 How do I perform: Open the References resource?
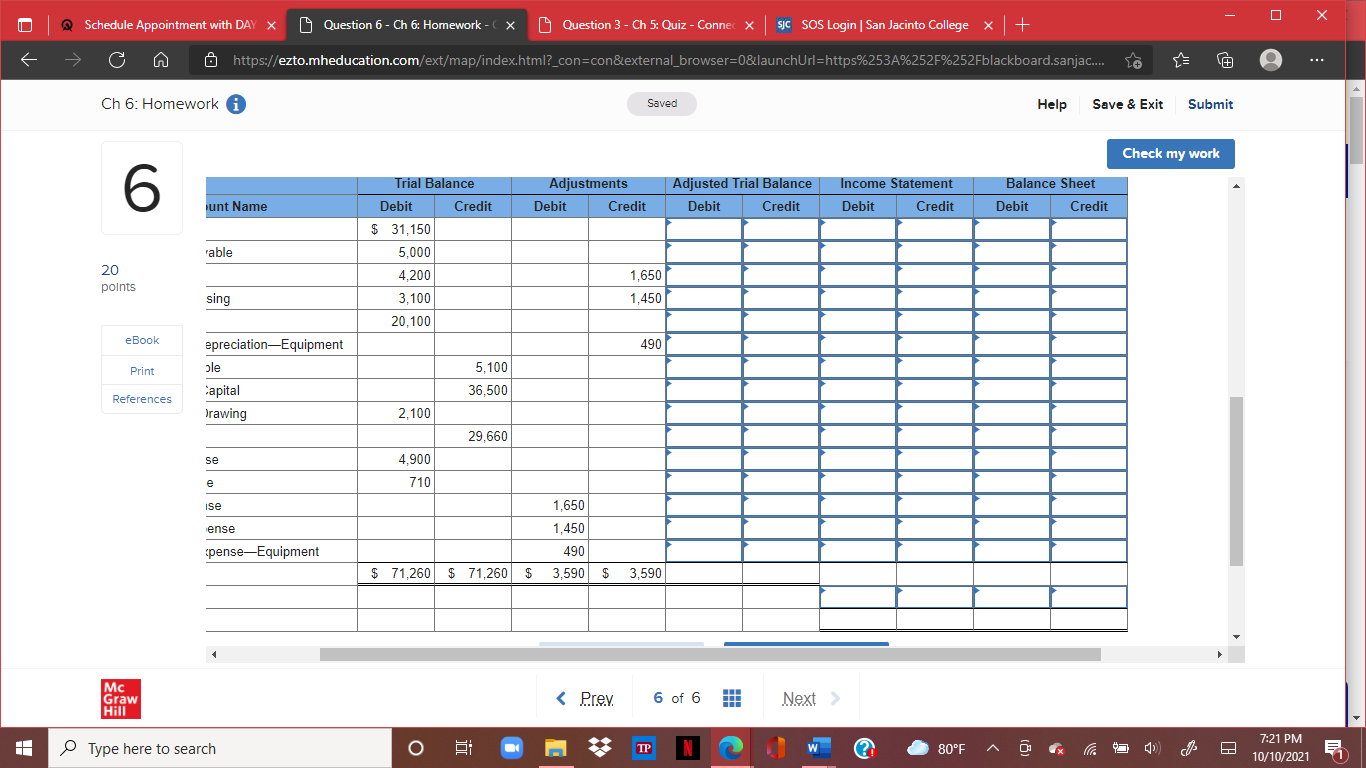(x=142, y=399)
